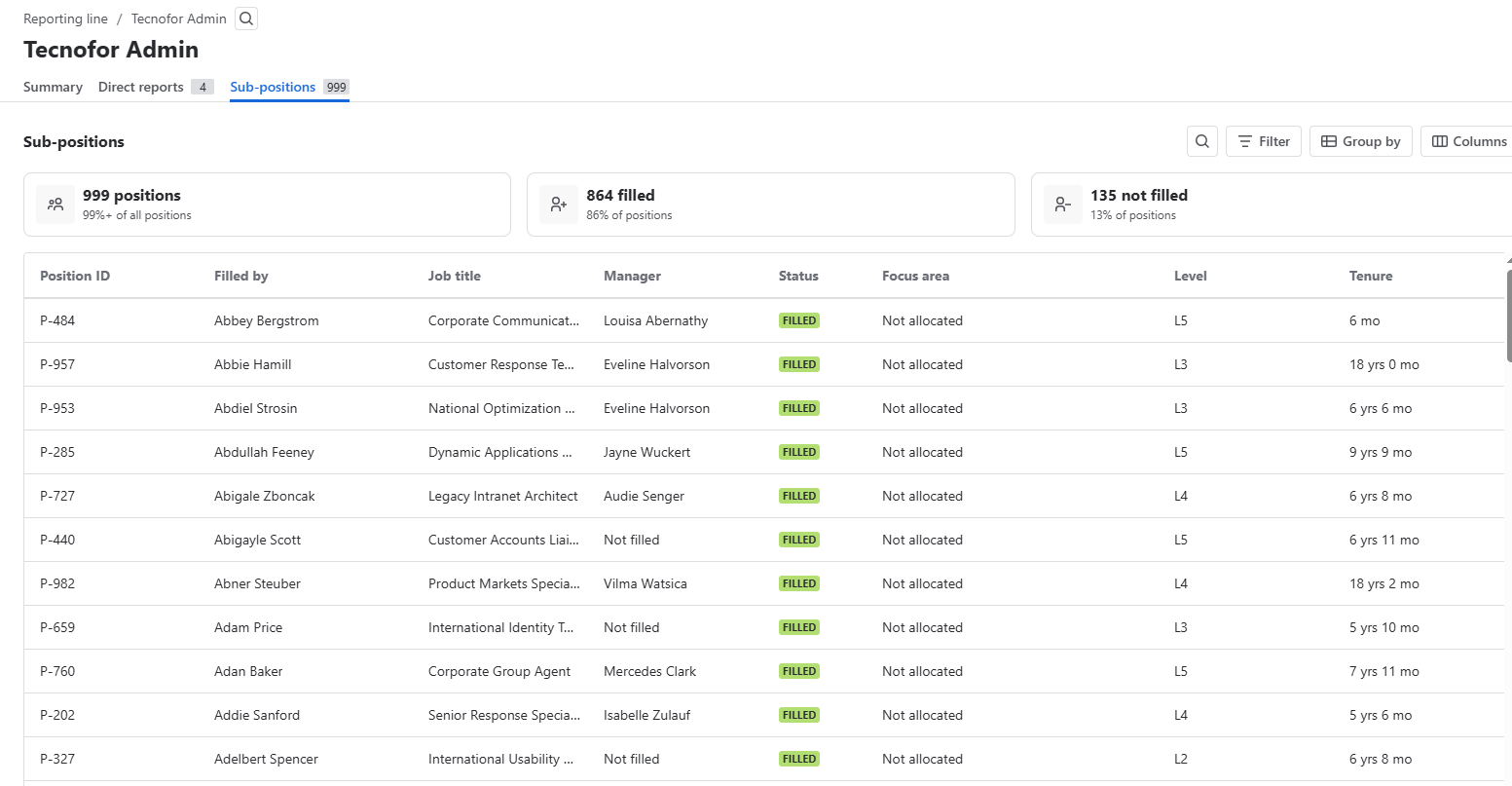Click manager Louisa Abernathy in first row
Viewport: 1512px width, 786px height.
point(655,320)
